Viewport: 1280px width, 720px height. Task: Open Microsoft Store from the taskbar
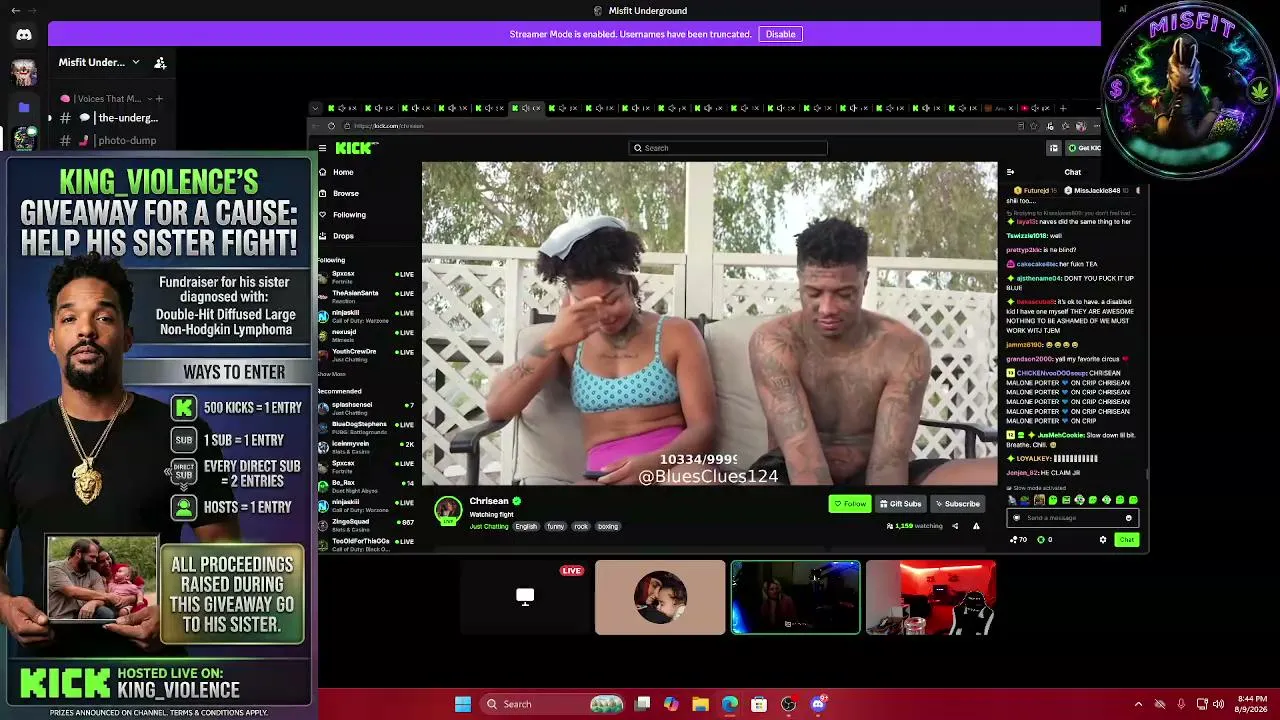click(759, 704)
